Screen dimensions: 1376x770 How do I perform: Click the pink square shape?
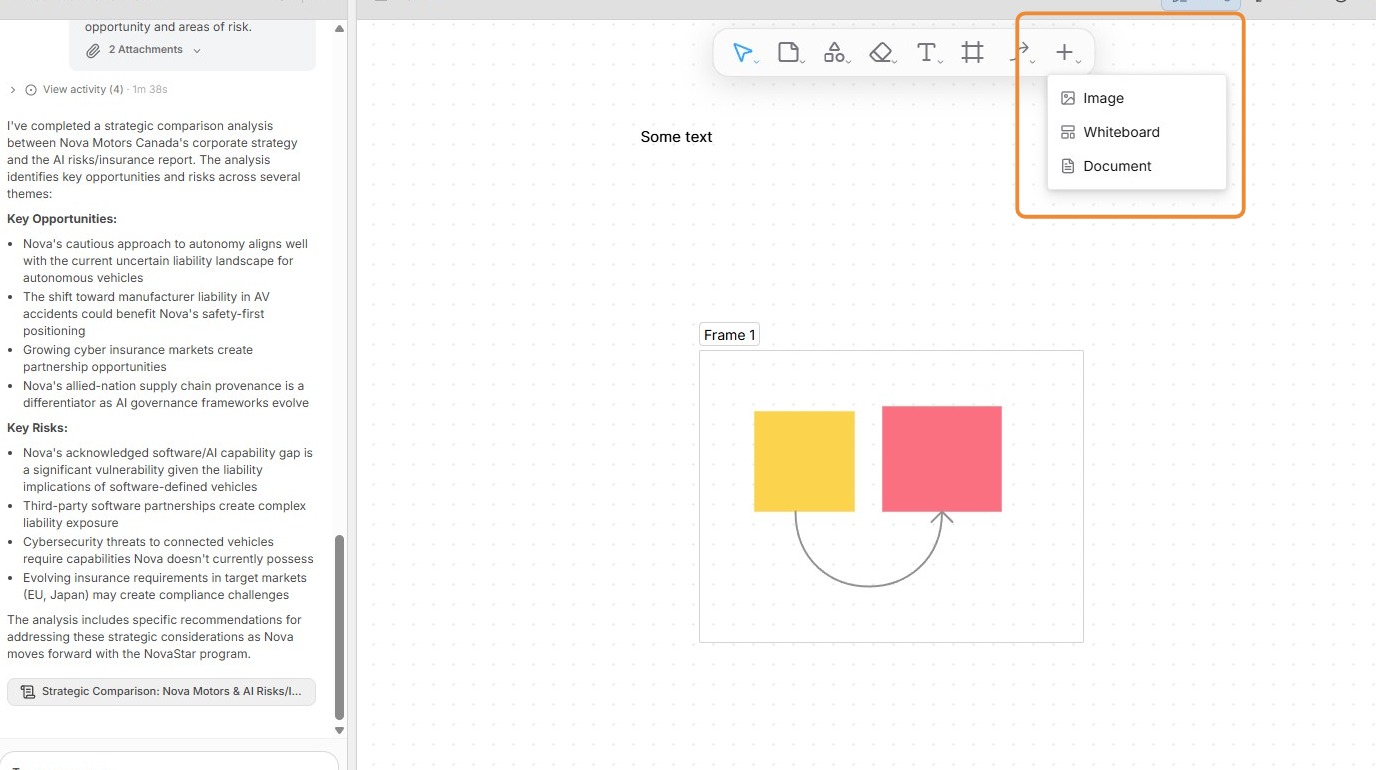click(942, 459)
